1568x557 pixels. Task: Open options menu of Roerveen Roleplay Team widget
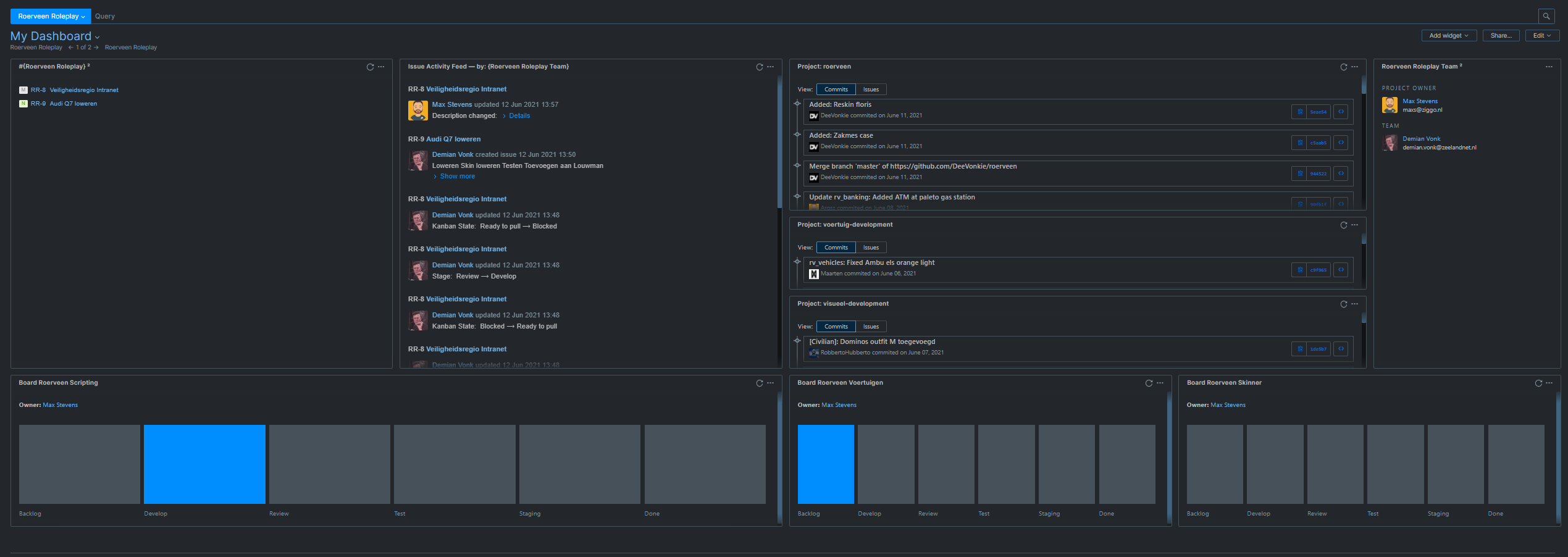(x=1548, y=67)
